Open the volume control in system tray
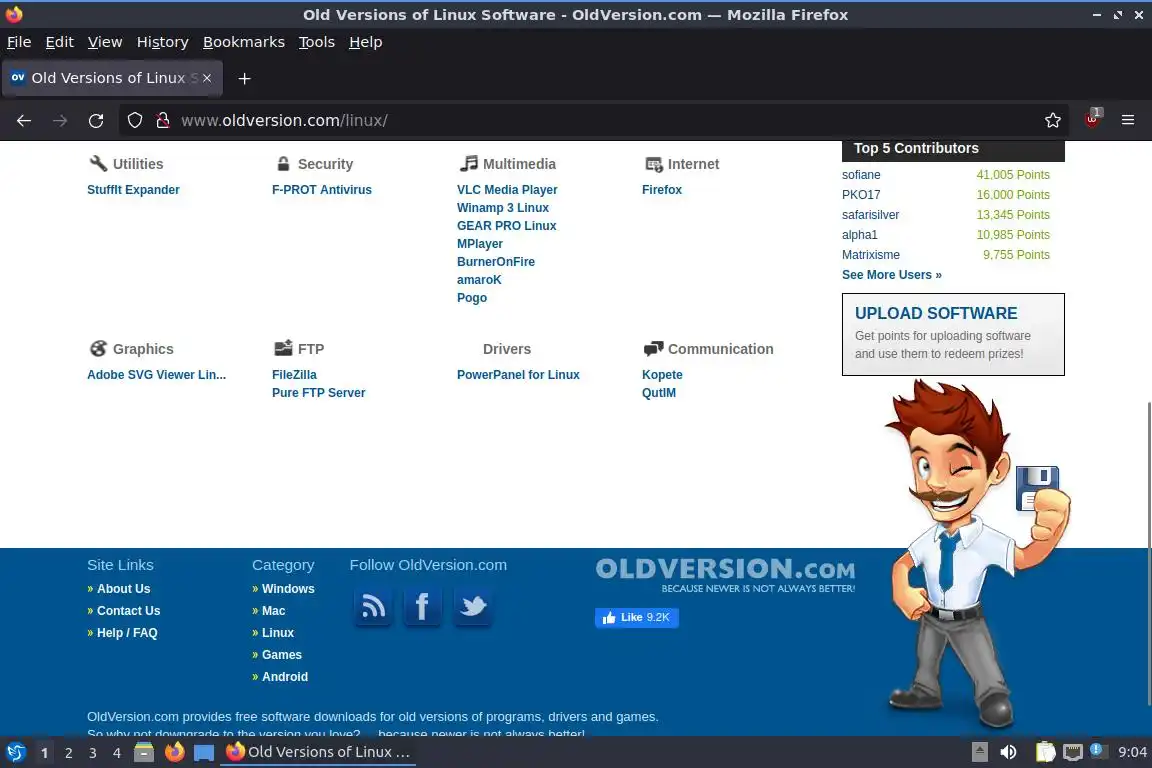The image size is (1152, 768). 1009,752
